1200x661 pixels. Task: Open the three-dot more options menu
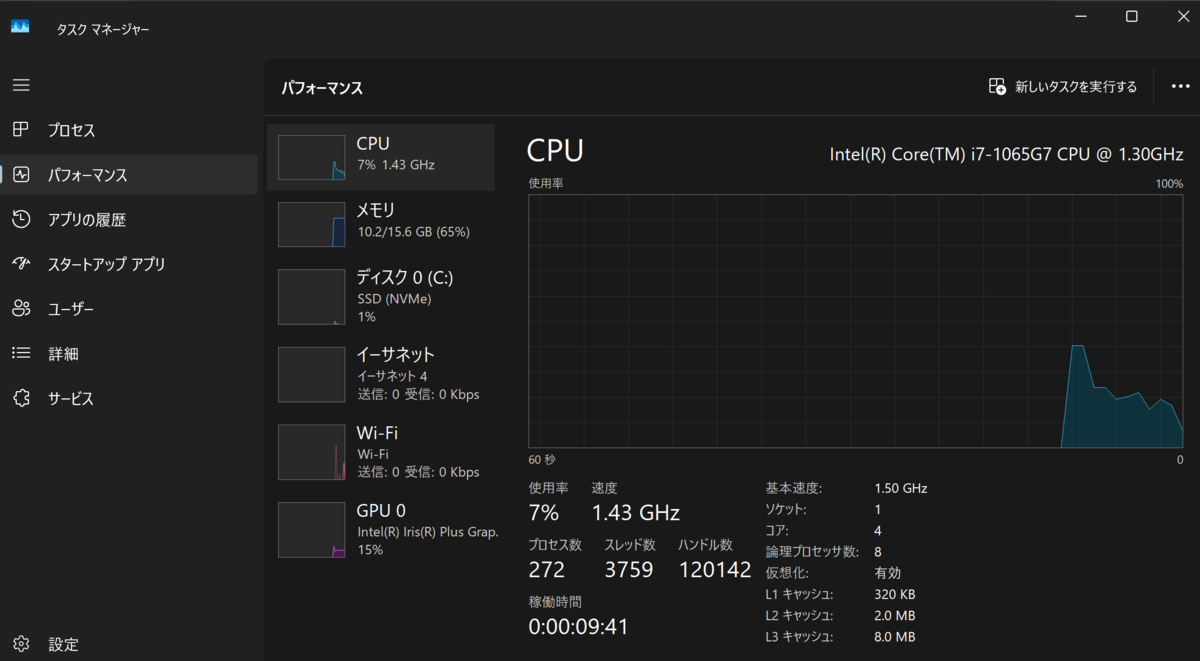pos(1180,87)
